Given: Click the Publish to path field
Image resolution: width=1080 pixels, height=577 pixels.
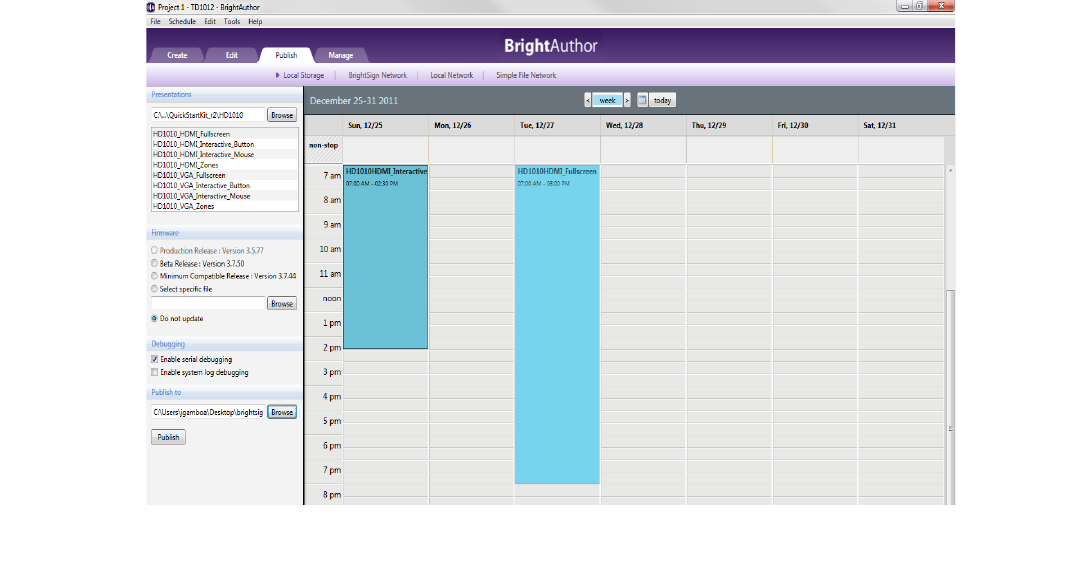Looking at the screenshot, I should pyautogui.click(x=208, y=412).
